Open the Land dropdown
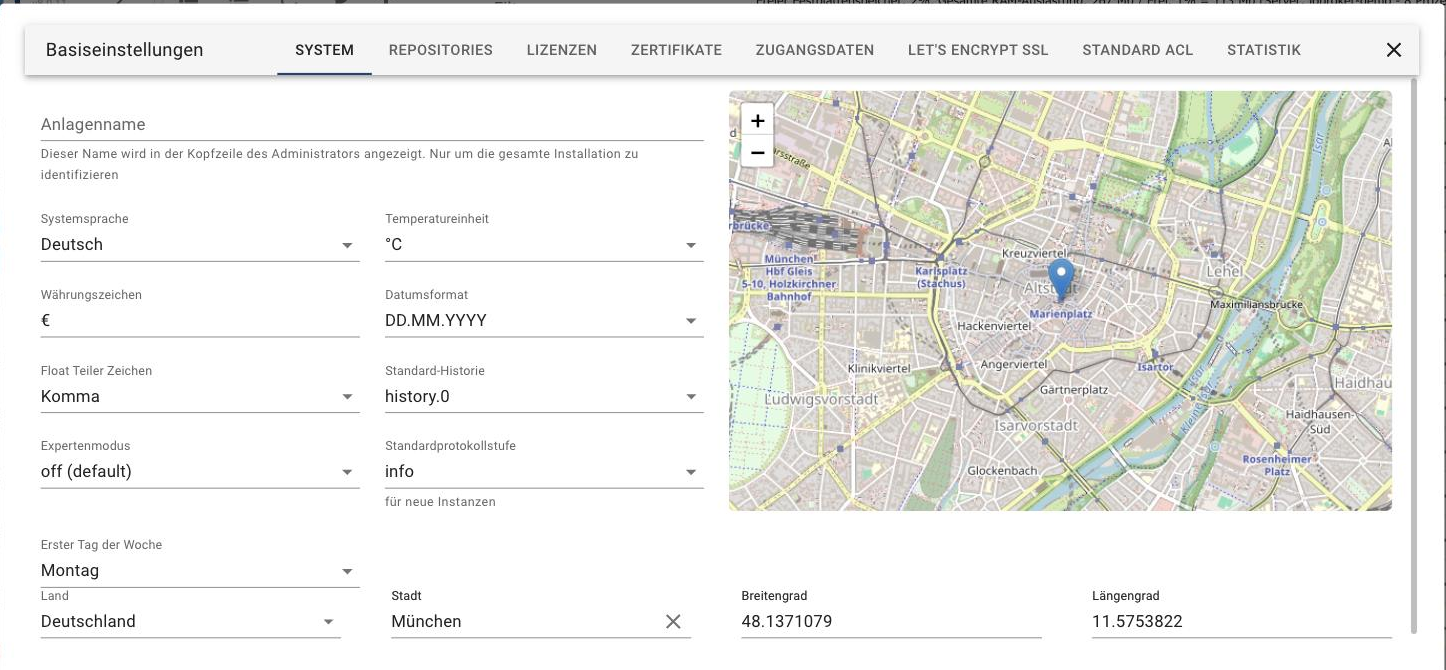The image size is (1446, 670). pos(190,622)
